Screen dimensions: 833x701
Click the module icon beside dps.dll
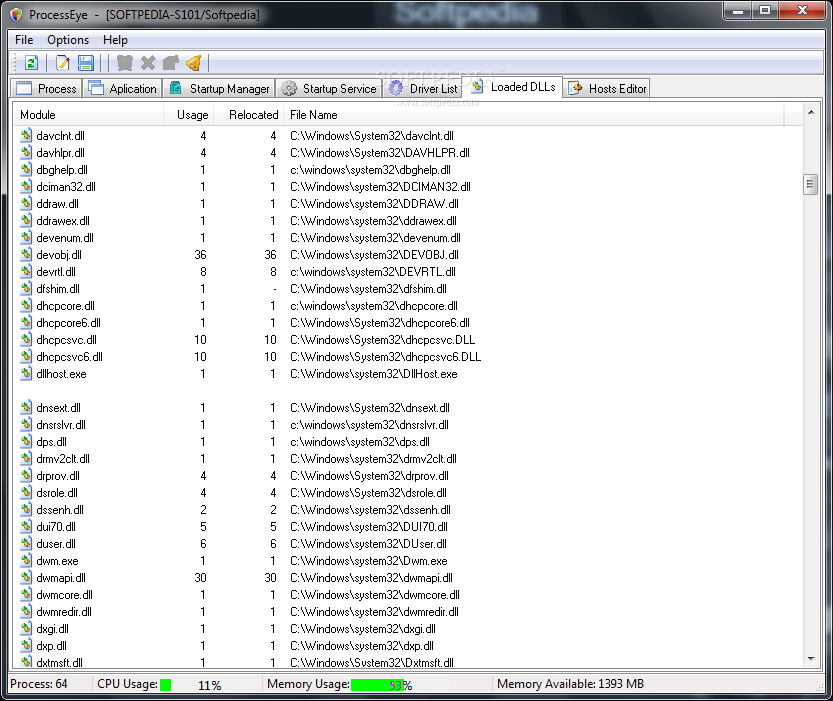point(26,441)
